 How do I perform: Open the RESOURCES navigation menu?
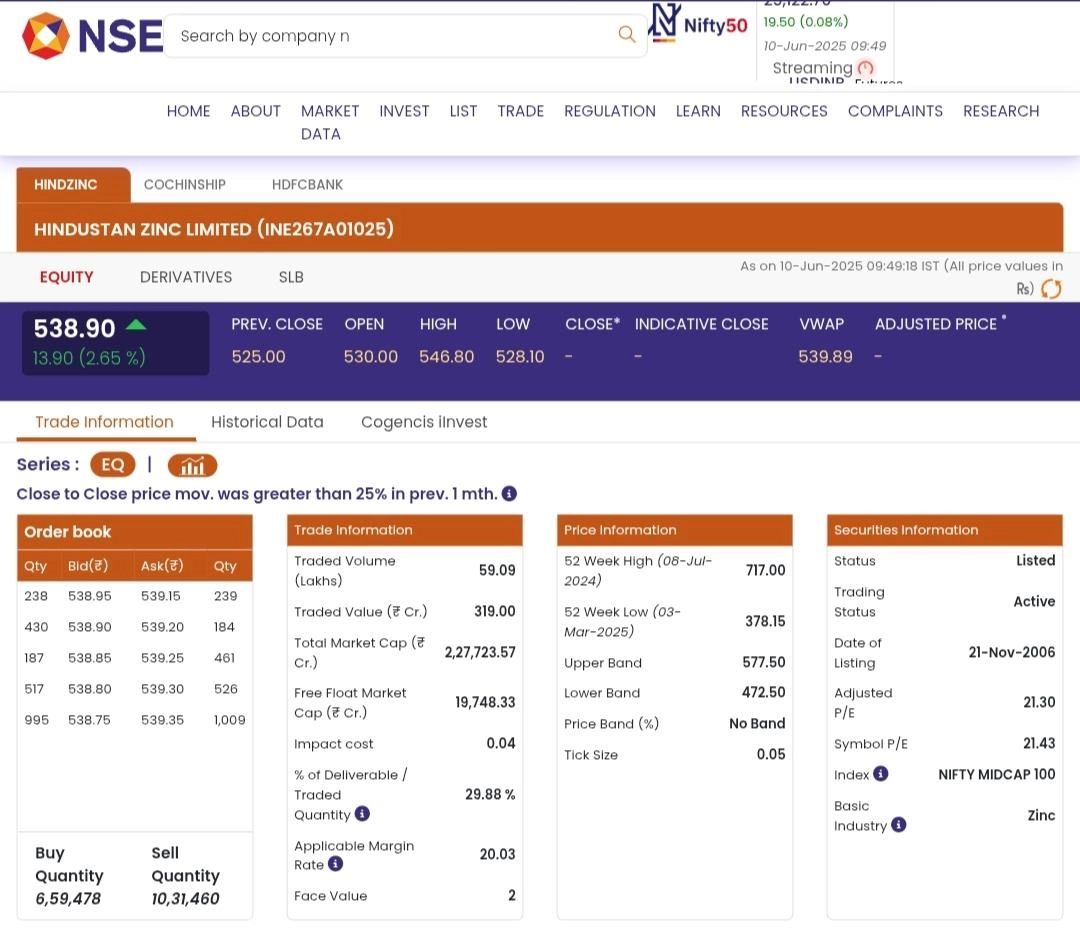[783, 111]
